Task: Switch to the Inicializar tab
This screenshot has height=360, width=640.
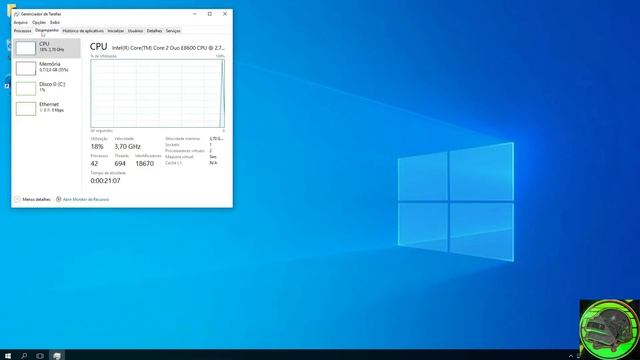Action: click(x=116, y=31)
